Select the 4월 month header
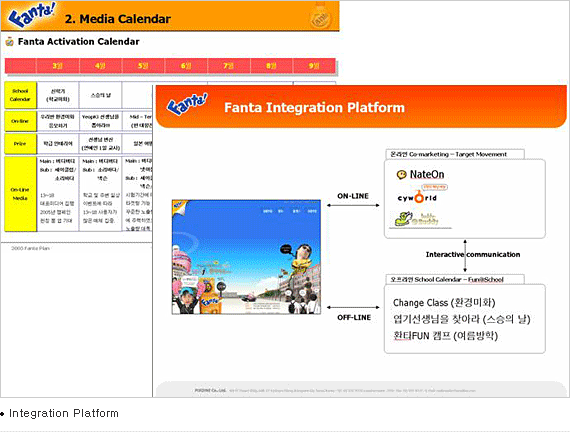 coord(100,66)
